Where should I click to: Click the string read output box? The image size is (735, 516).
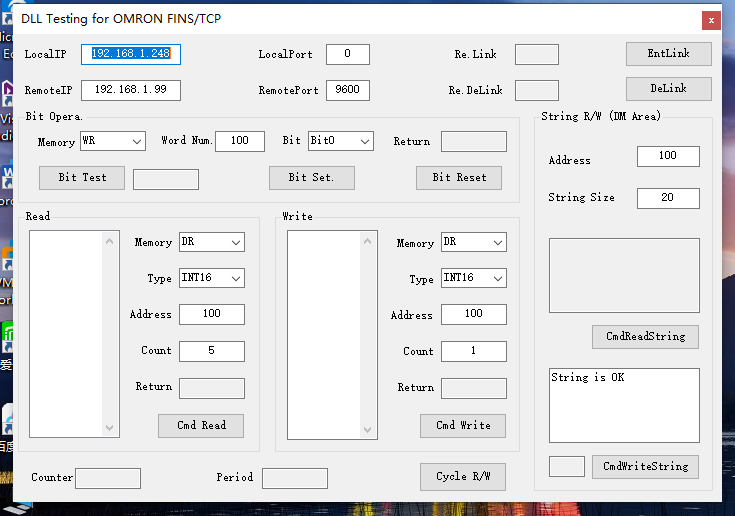(x=624, y=276)
